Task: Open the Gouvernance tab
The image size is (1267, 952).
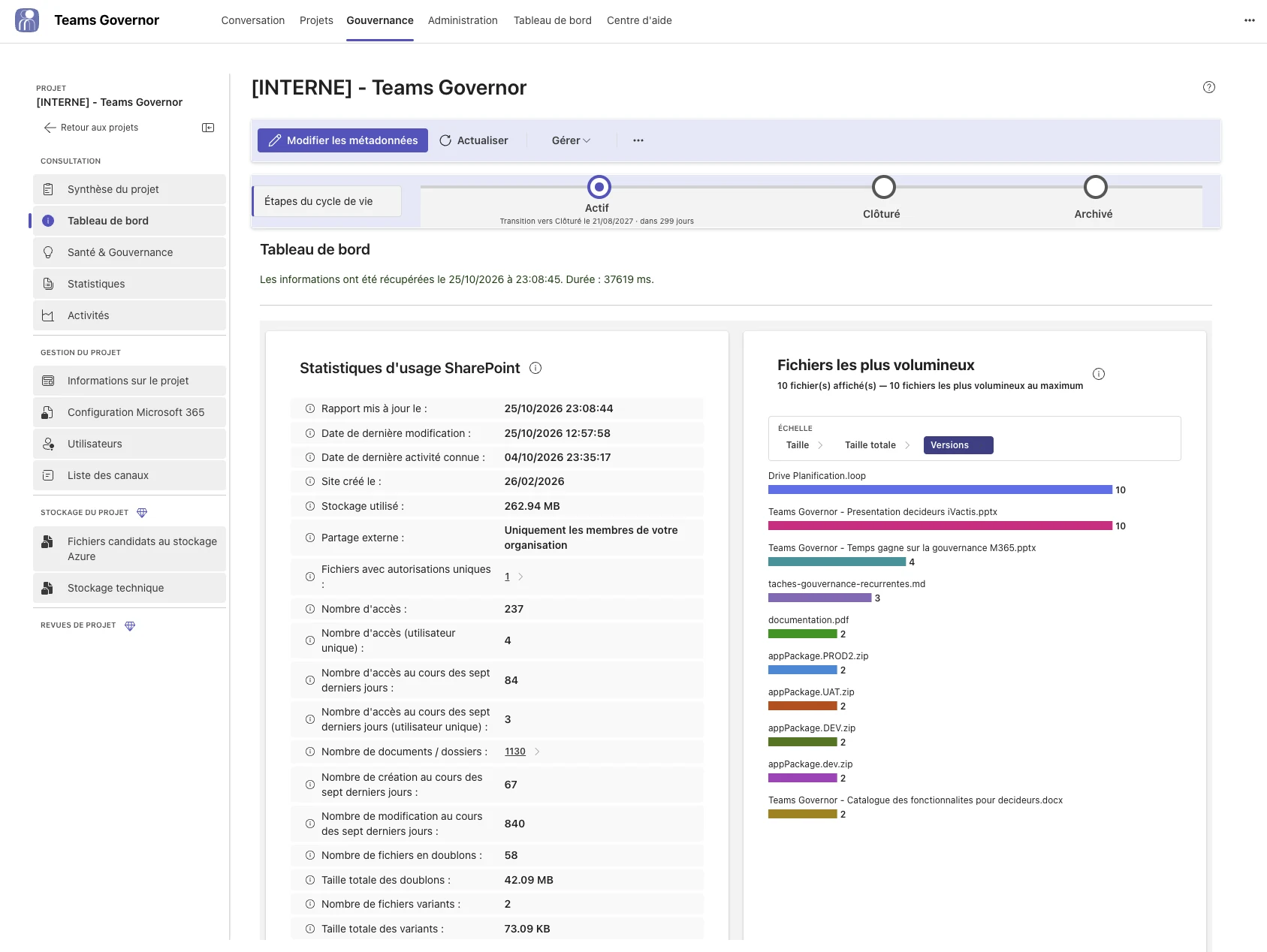Action: 380,20
